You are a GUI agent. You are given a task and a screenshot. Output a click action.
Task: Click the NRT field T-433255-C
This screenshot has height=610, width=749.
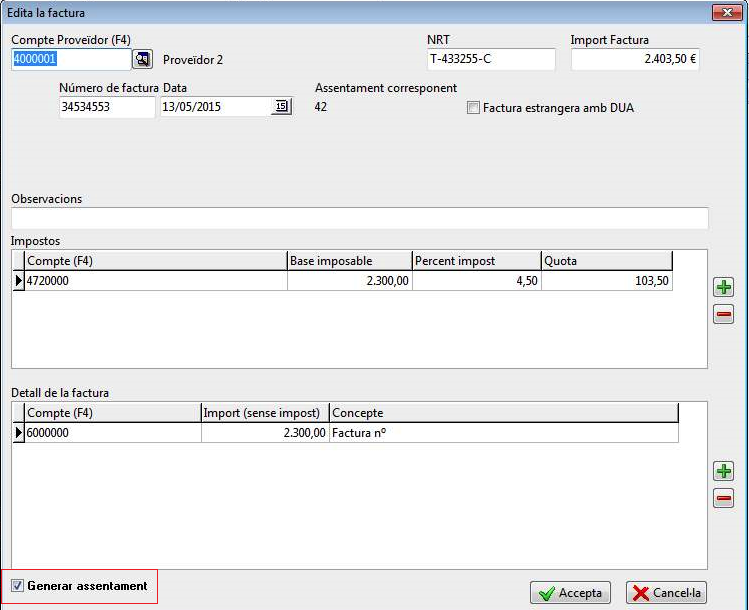coord(491,59)
